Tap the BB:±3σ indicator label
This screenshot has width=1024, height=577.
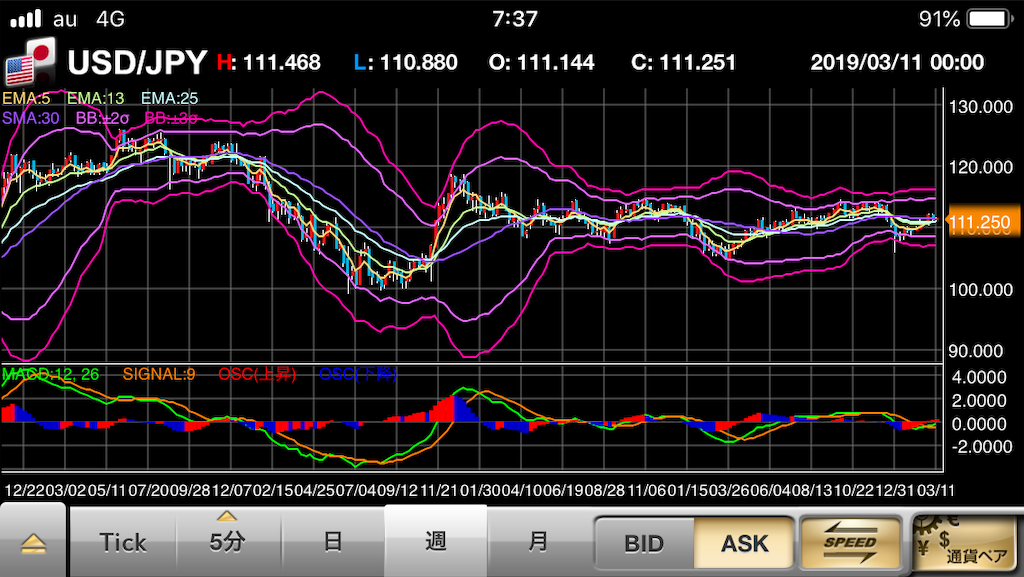pyautogui.click(x=171, y=118)
